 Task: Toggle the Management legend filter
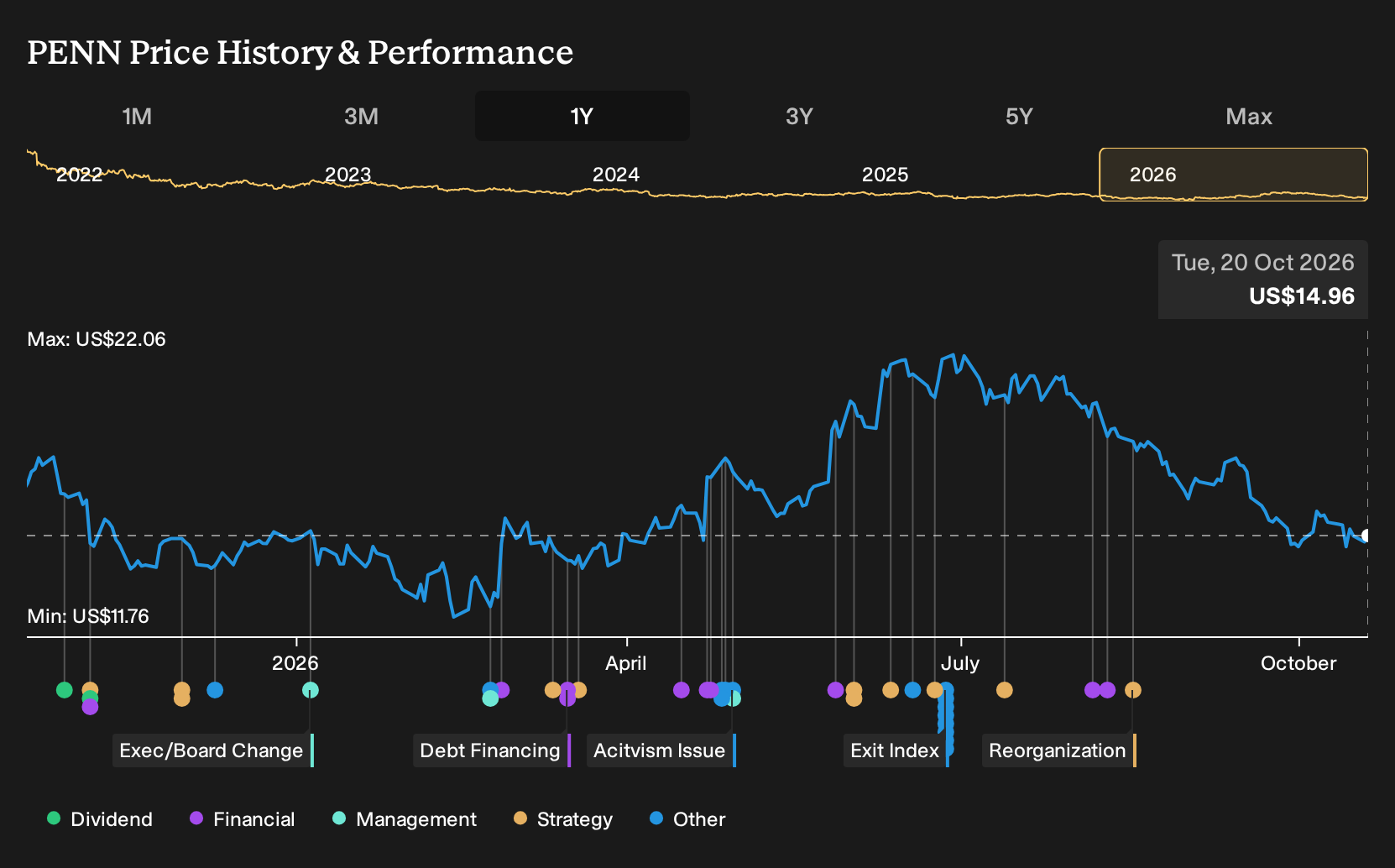click(x=405, y=819)
